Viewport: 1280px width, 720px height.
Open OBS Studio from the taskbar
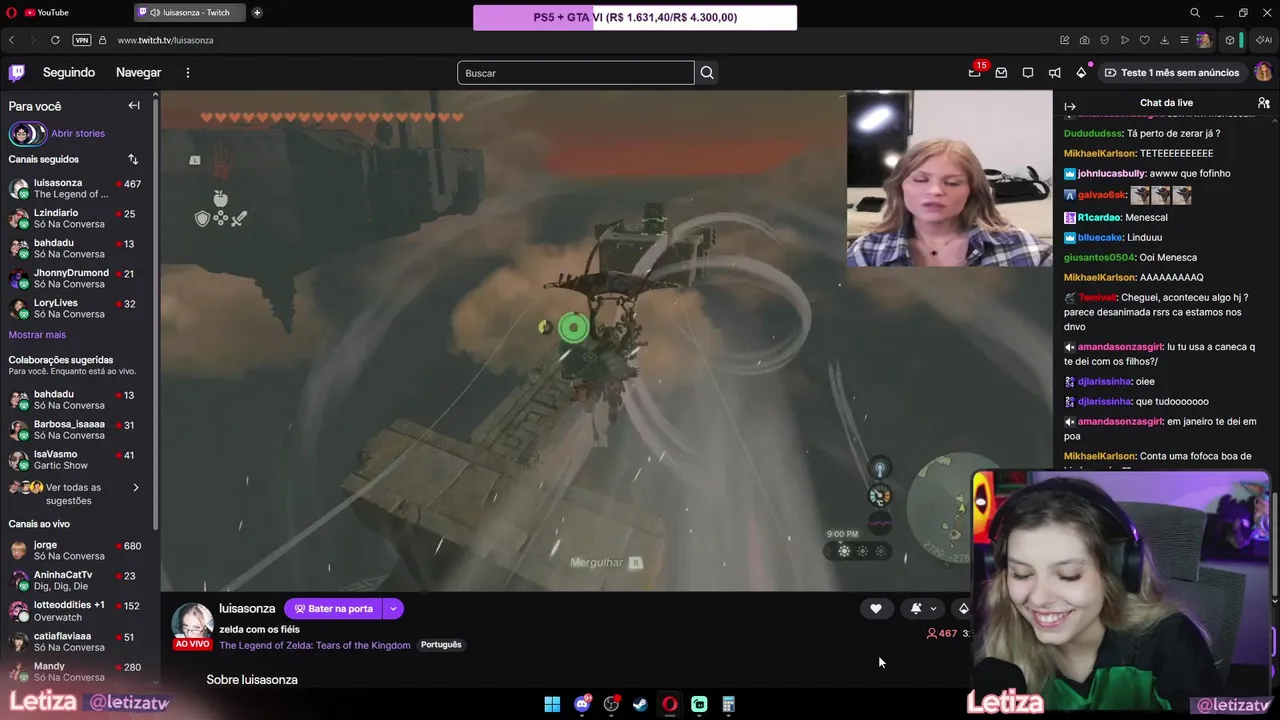point(611,704)
